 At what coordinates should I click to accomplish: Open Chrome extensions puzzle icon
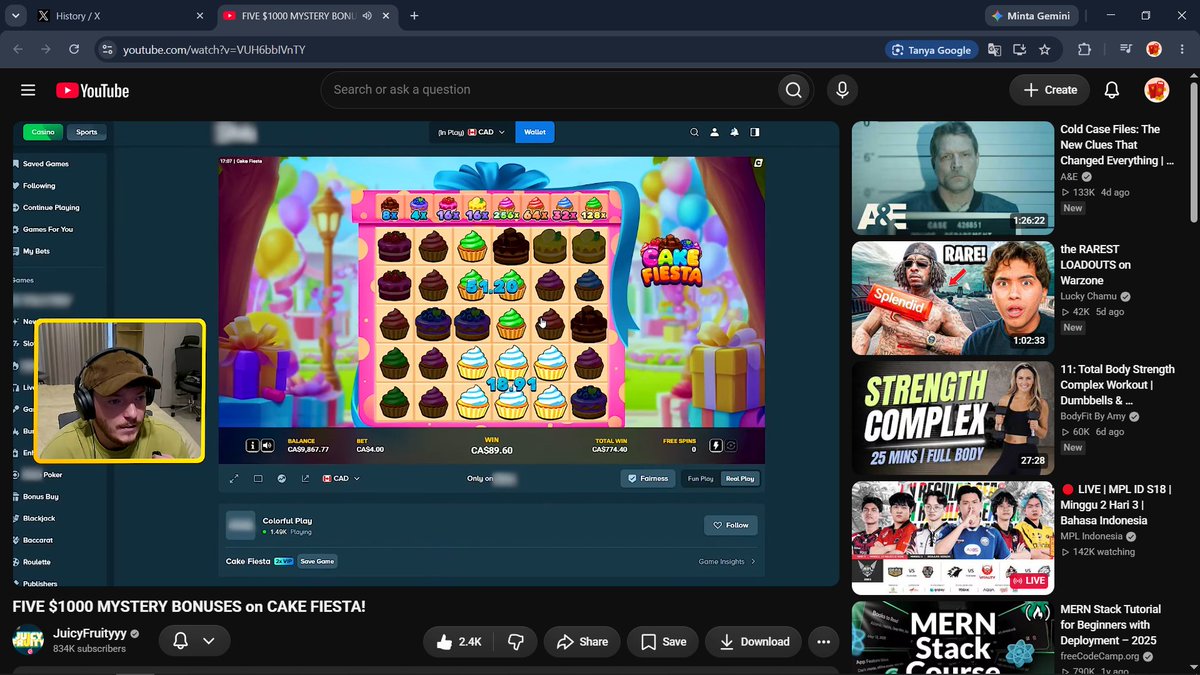click(x=1084, y=49)
